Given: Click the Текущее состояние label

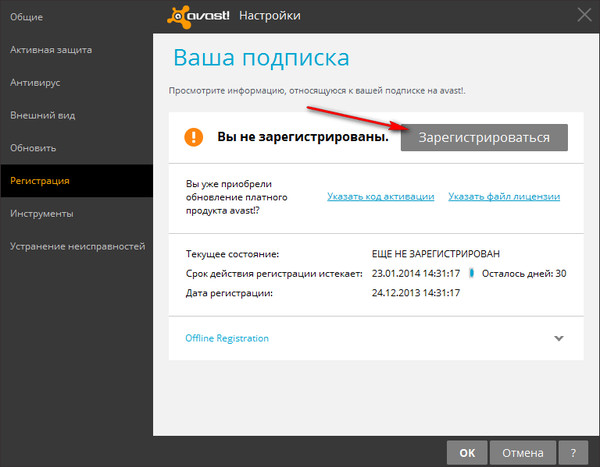Looking at the screenshot, I should pos(232,254).
